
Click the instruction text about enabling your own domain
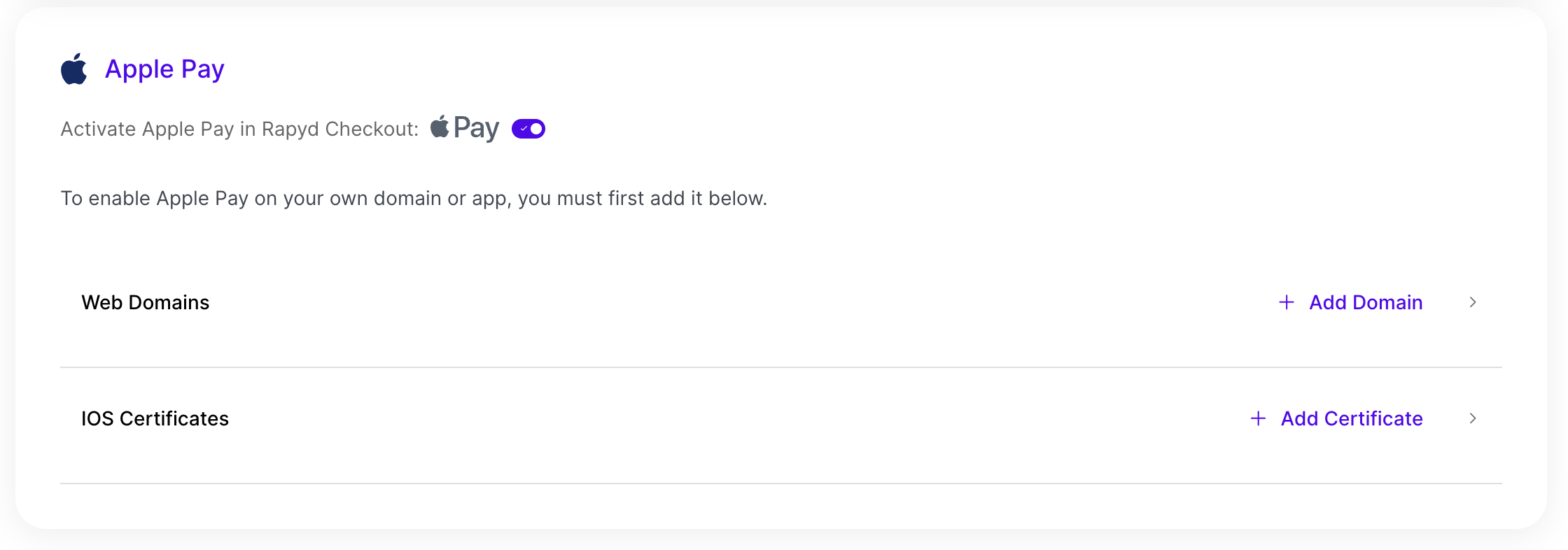click(x=414, y=199)
